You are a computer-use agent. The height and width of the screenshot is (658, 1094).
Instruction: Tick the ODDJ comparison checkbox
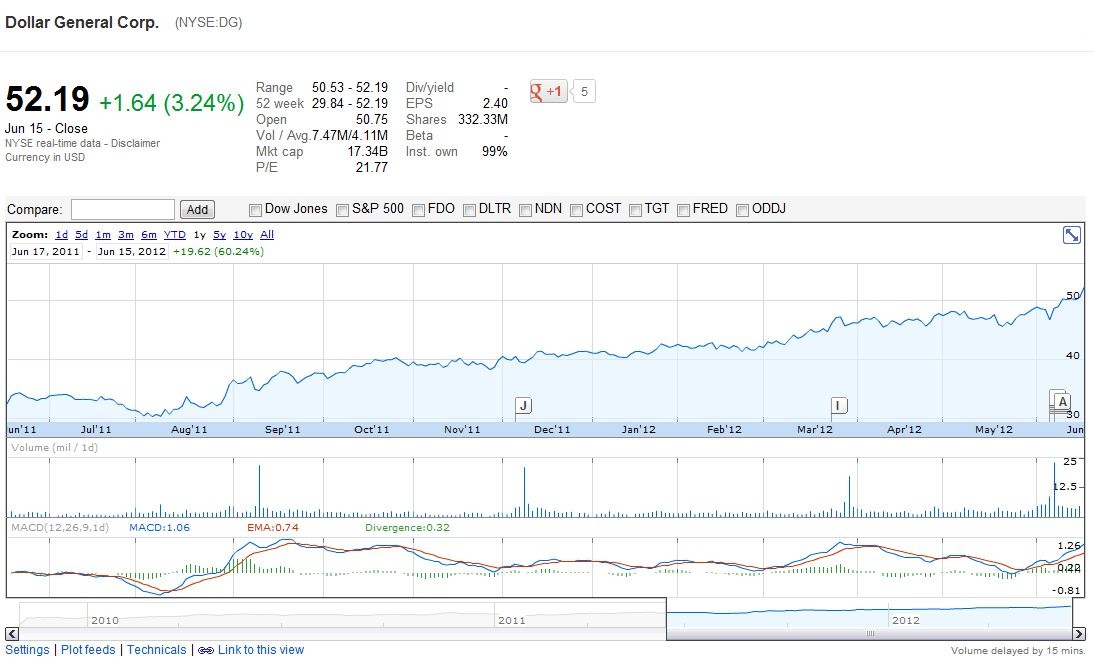(743, 210)
